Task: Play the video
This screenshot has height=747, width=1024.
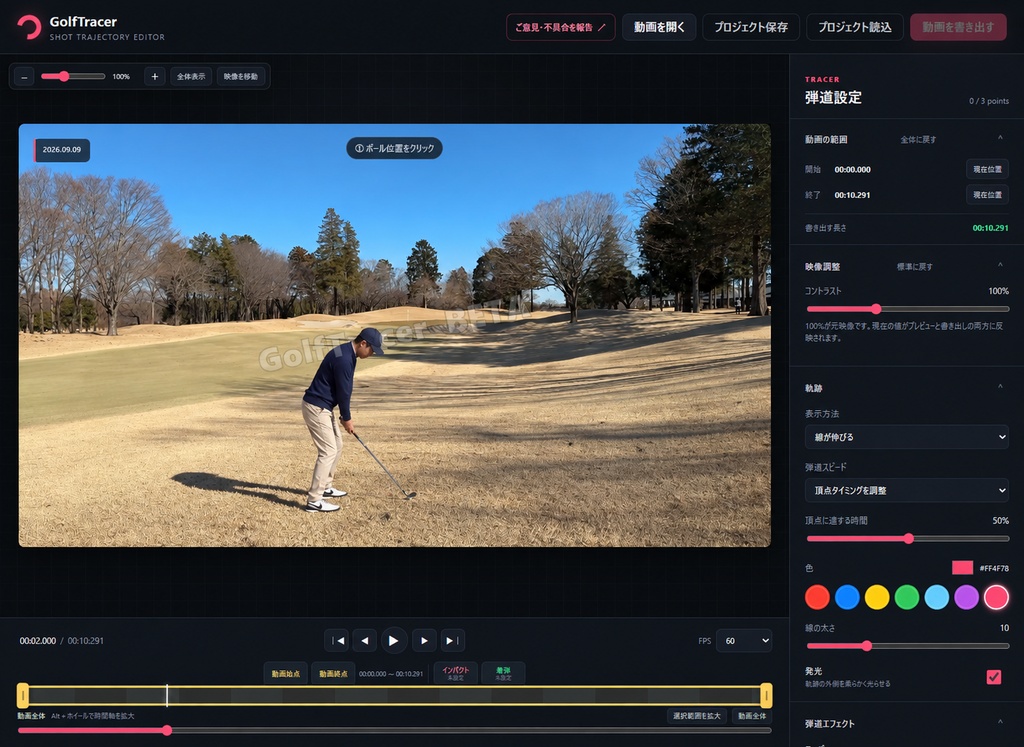Action: pyautogui.click(x=394, y=641)
